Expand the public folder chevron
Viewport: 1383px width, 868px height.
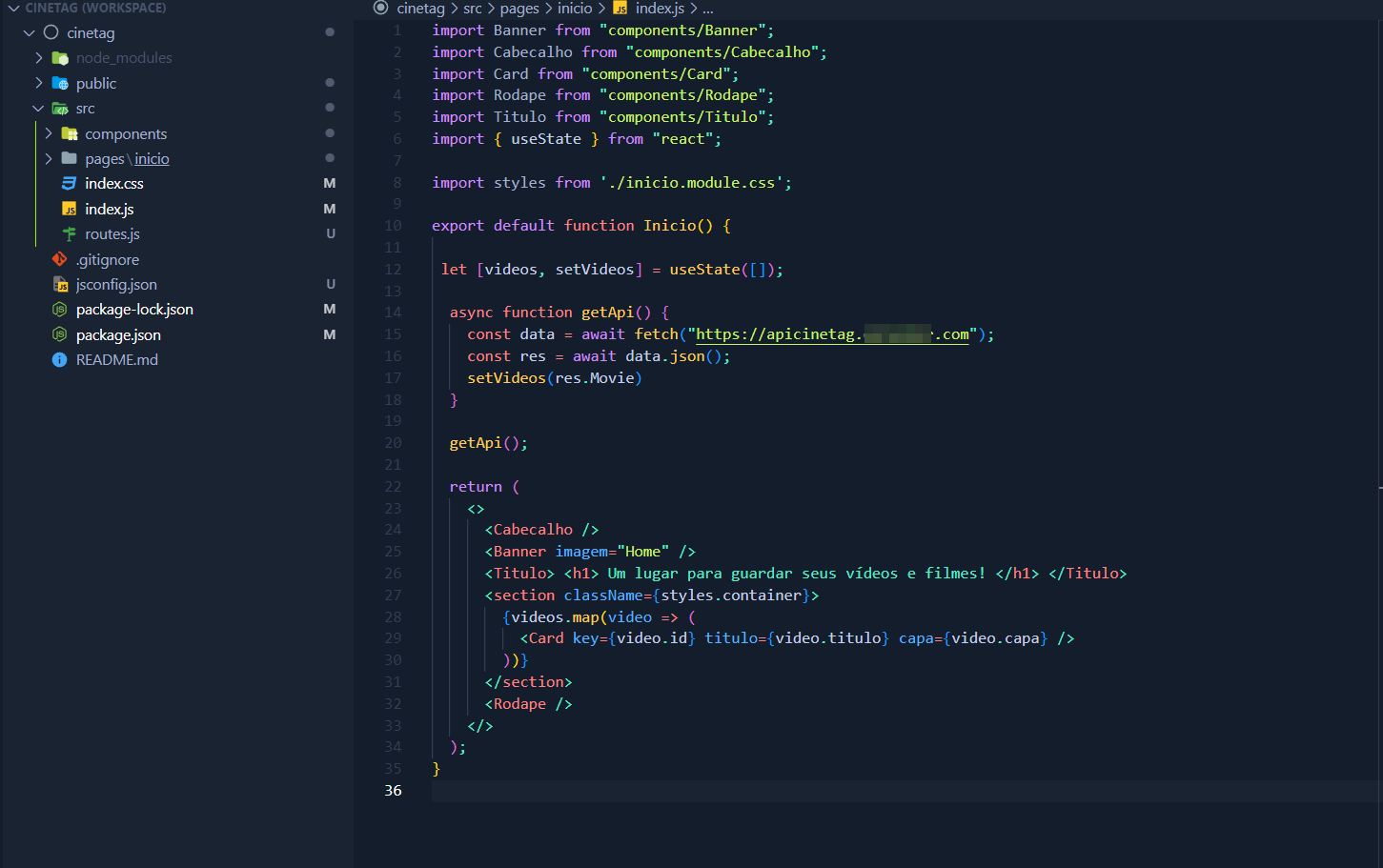tap(39, 83)
